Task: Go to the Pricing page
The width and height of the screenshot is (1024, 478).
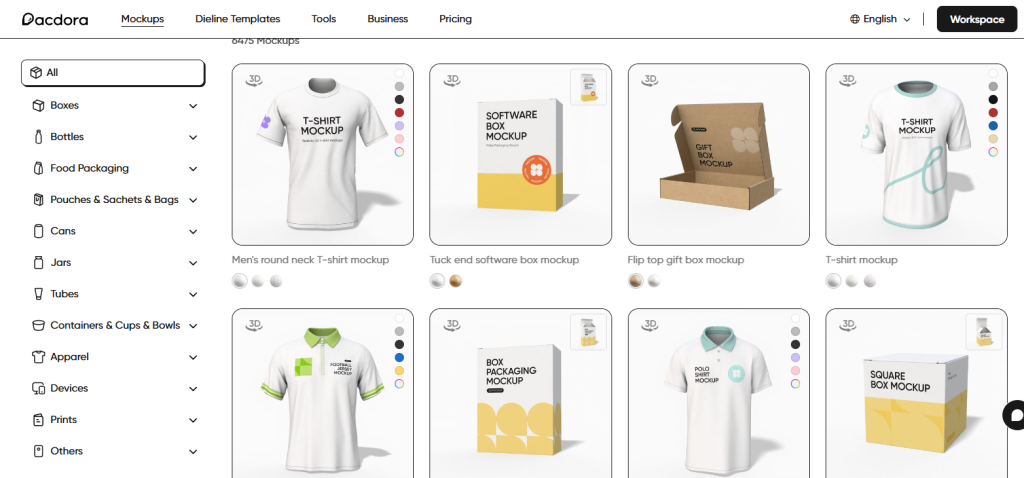Action: coord(455,19)
